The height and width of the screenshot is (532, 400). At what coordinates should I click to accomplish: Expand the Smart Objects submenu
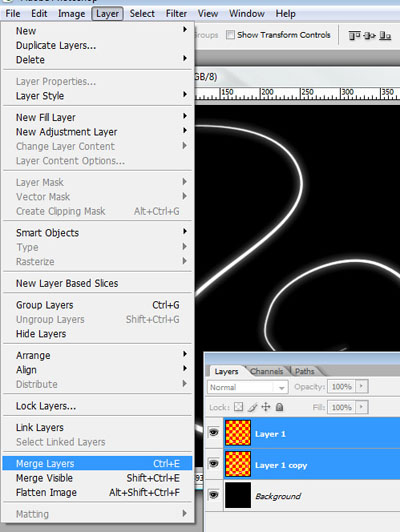[x=97, y=233]
